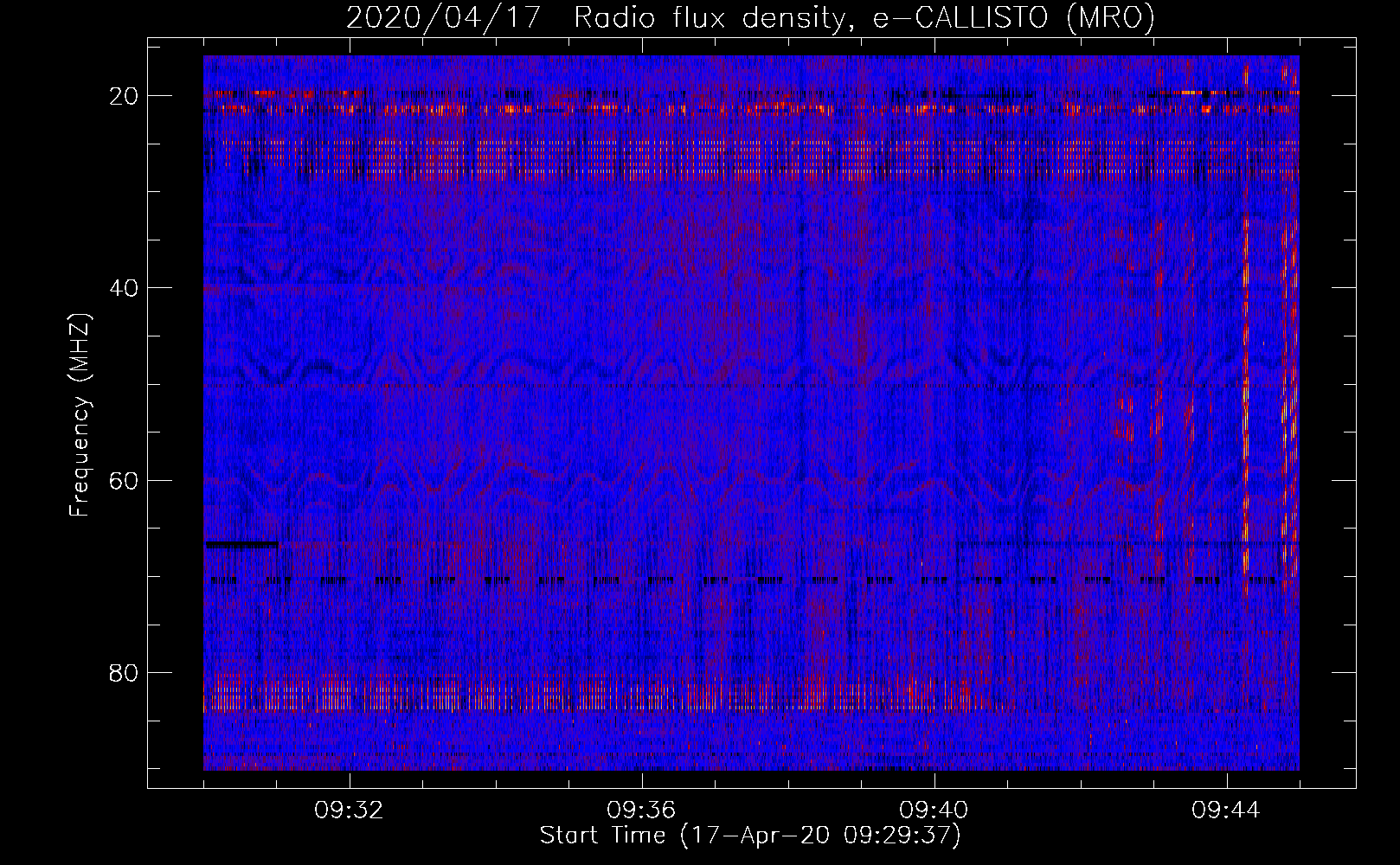Click the '09:32' time tick label
The height and width of the screenshot is (865, 1400).
click(350, 811)
